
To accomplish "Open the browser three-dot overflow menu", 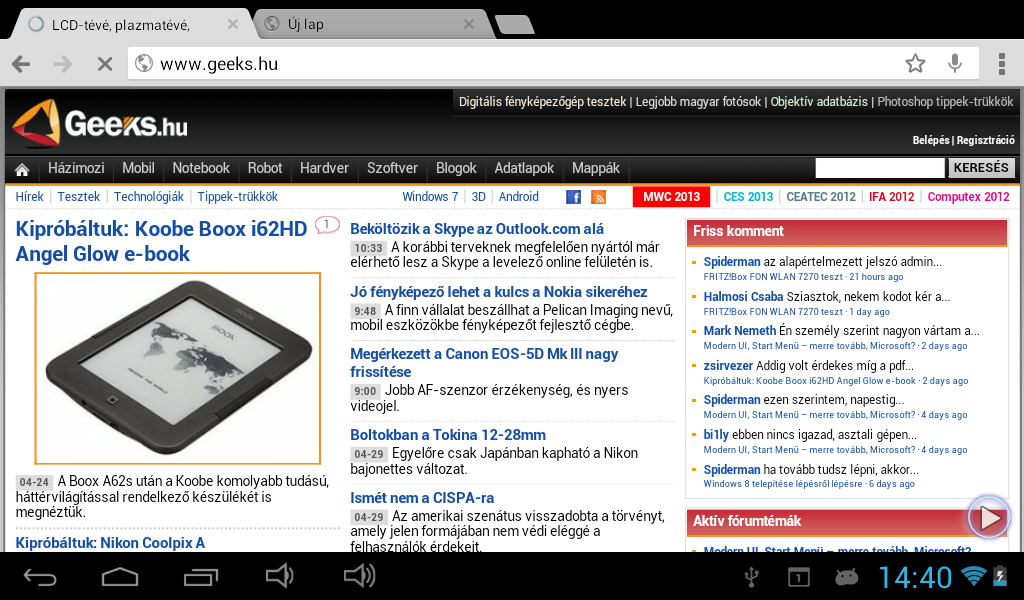I will (1001, 64).
